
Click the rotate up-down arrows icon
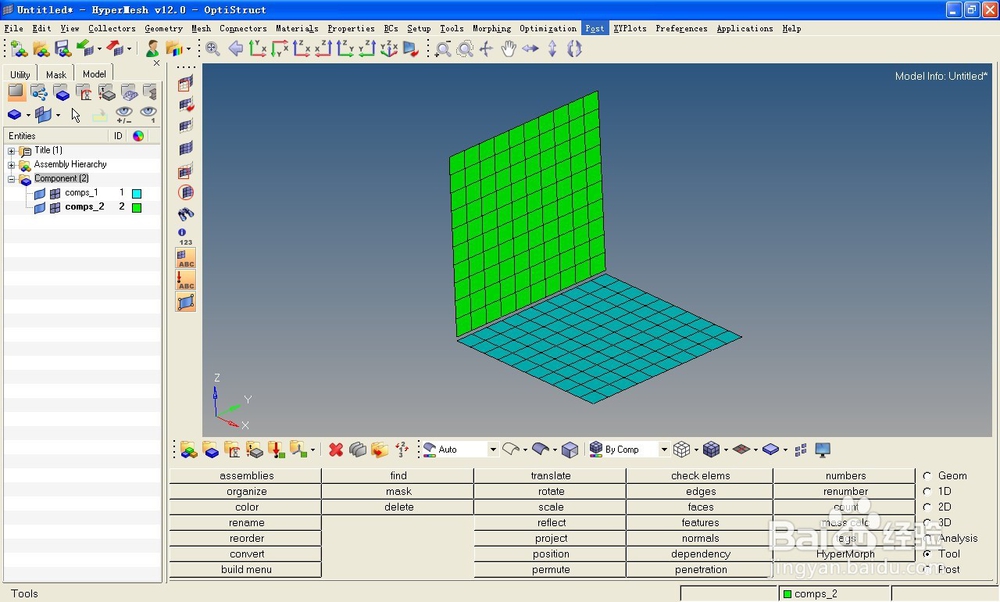(552, 49)
